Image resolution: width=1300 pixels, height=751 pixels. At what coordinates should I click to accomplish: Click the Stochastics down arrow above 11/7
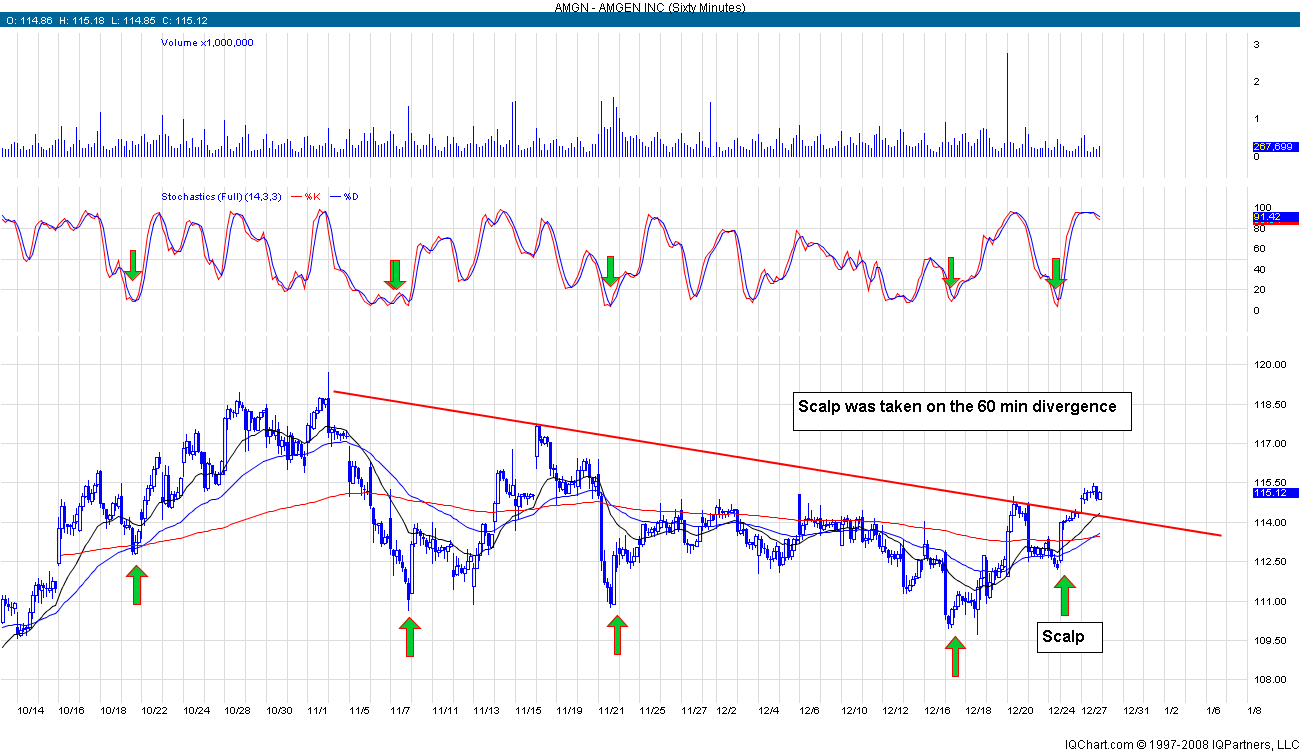pyautogui.click(x=395, y=275)
